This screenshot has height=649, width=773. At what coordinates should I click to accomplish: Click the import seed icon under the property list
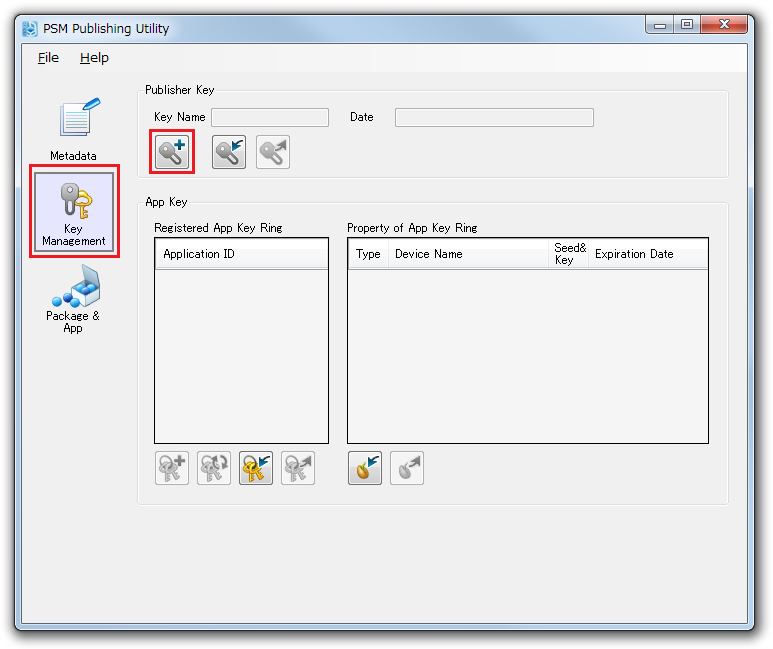365,468
